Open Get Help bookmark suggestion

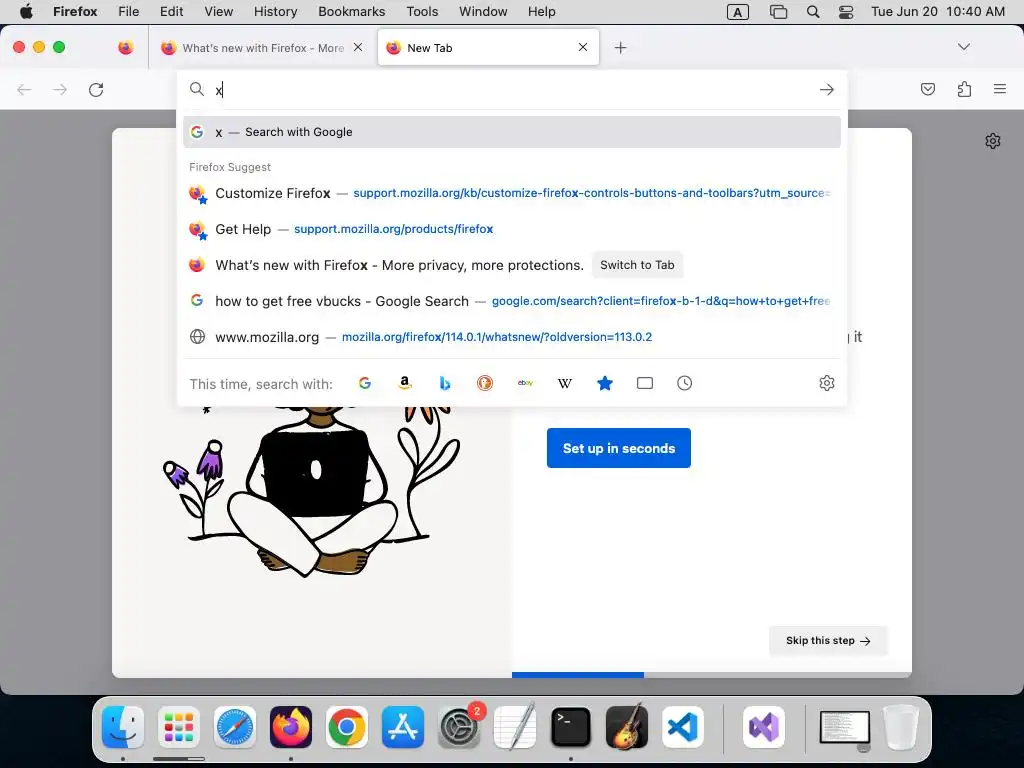coord(512,229)
